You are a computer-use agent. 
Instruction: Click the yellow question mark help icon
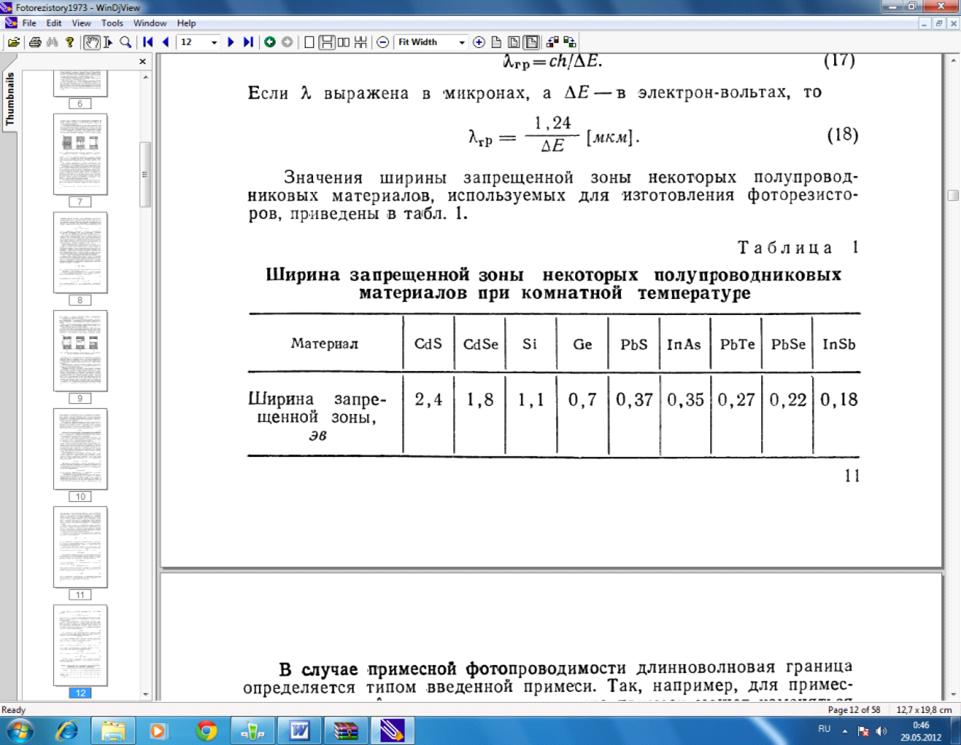tap(69, 42)
